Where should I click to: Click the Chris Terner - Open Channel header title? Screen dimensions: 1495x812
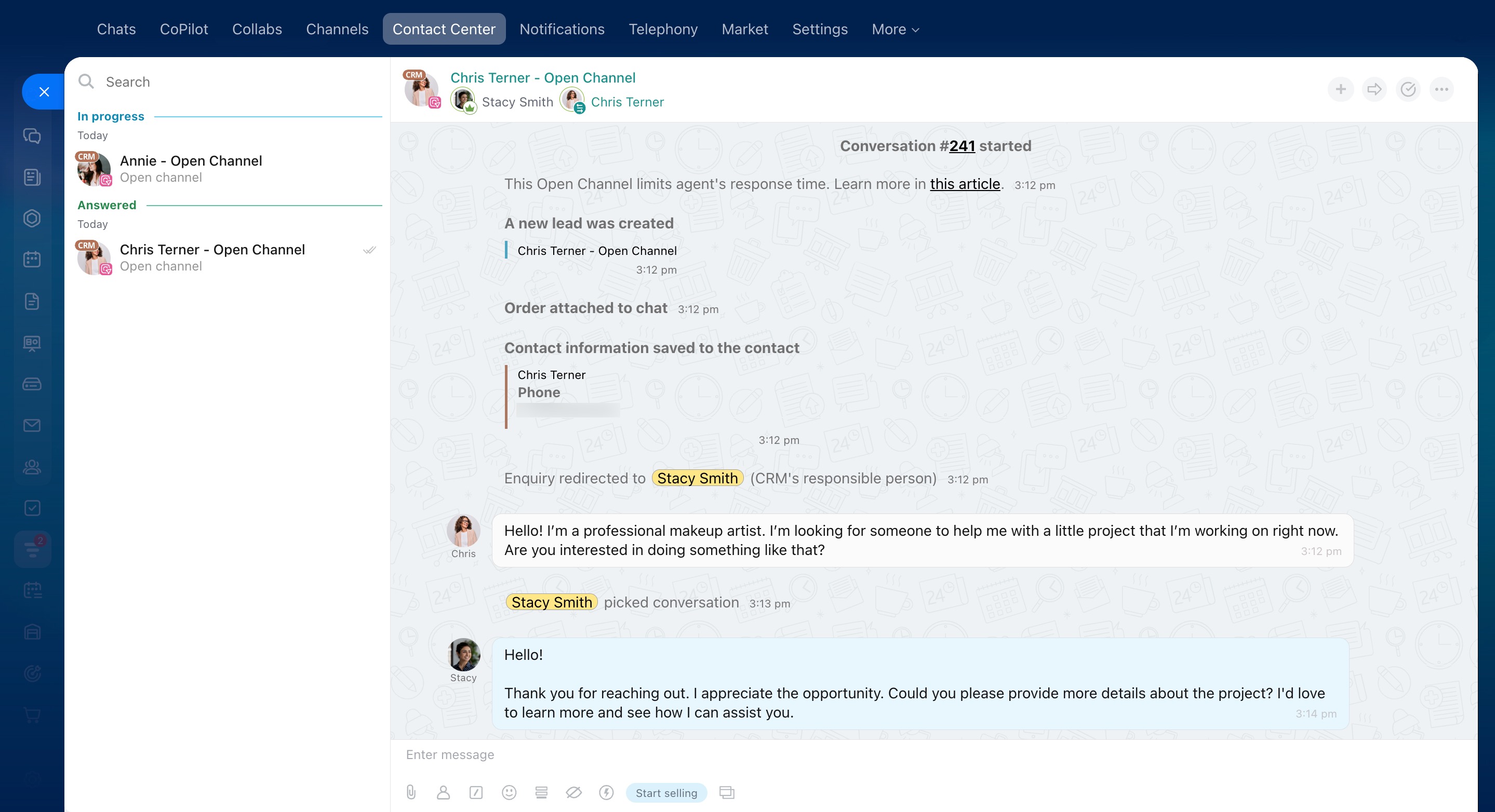543,78
